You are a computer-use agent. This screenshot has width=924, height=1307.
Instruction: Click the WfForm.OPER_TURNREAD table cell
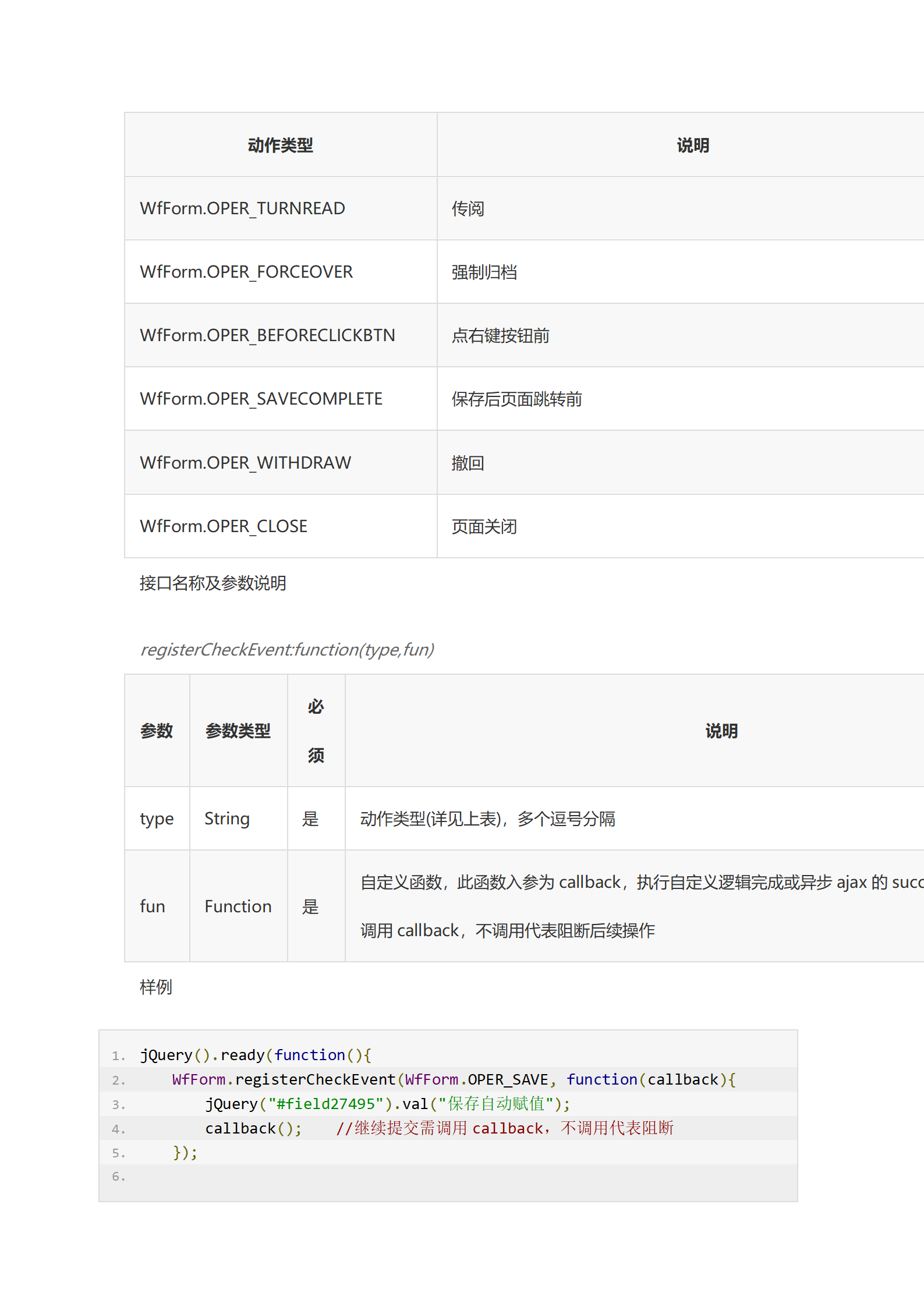[242, 208]
